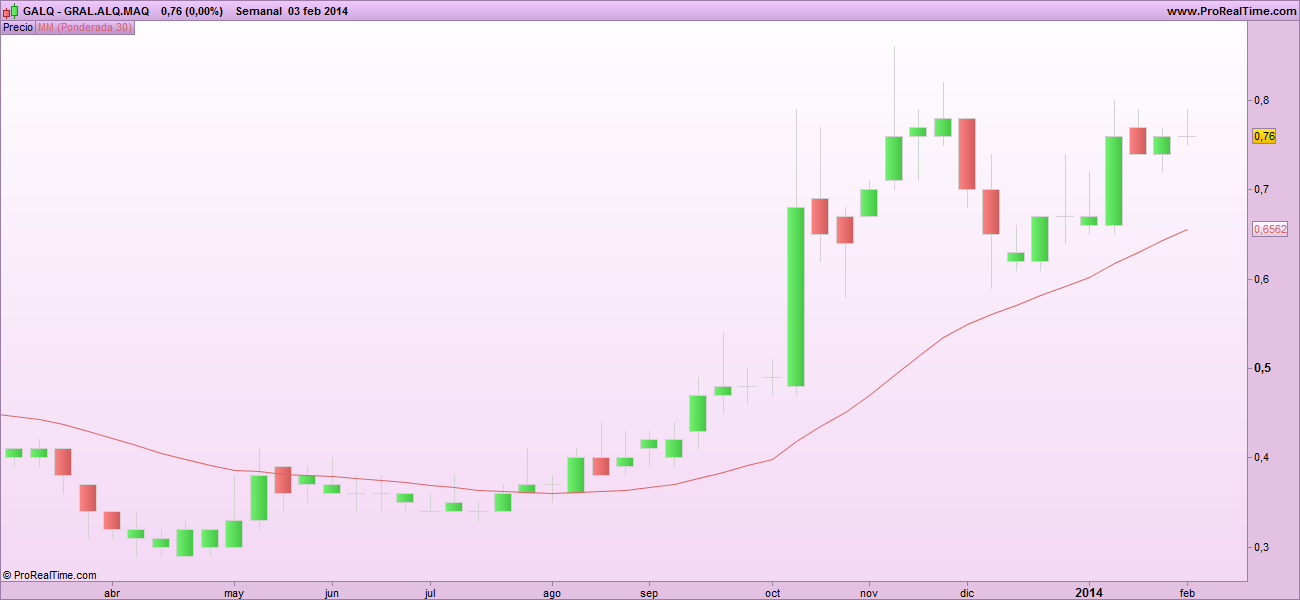Click the GALQ - GRAL.ALQ.MAQ ticker title

click(x=86, y=11)
